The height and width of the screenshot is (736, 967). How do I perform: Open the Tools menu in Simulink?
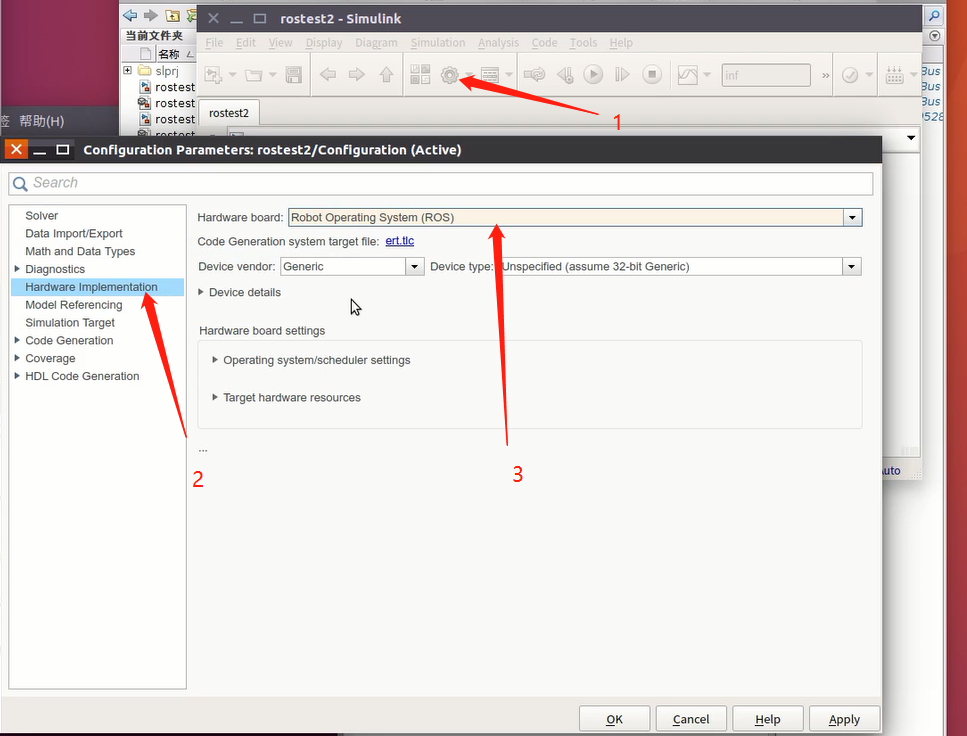[583, 43]
